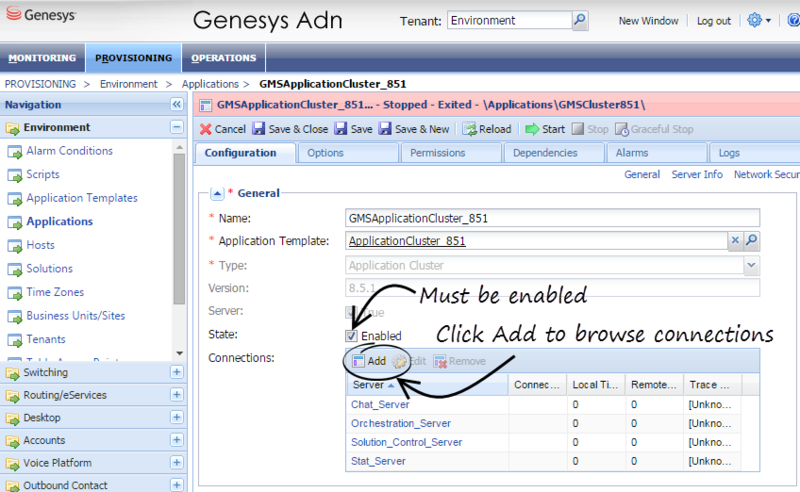This screenshot has width=800, height=492.
Task: Click the Log out link
Action: coord(714,21)
